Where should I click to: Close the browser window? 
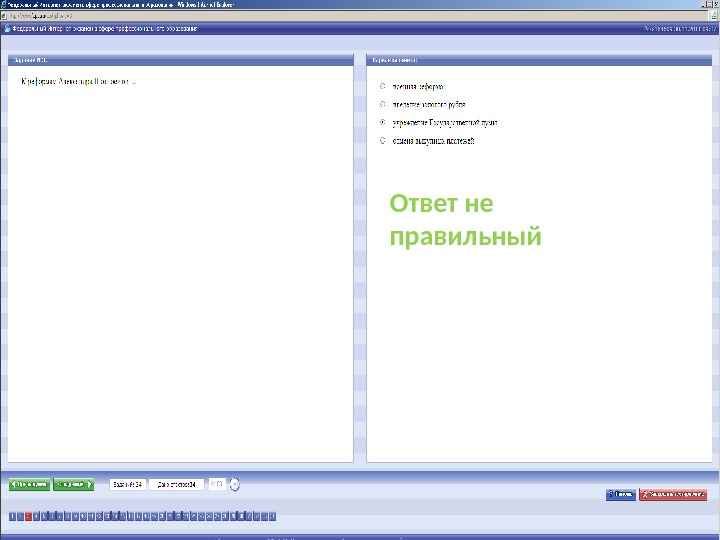coord(715,4)
